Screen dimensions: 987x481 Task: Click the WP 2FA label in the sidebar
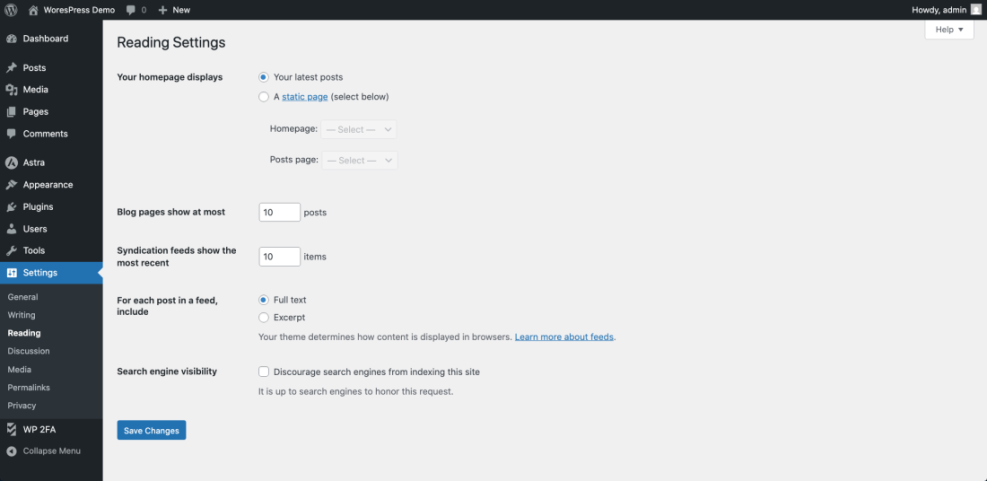tap(40, 429)
